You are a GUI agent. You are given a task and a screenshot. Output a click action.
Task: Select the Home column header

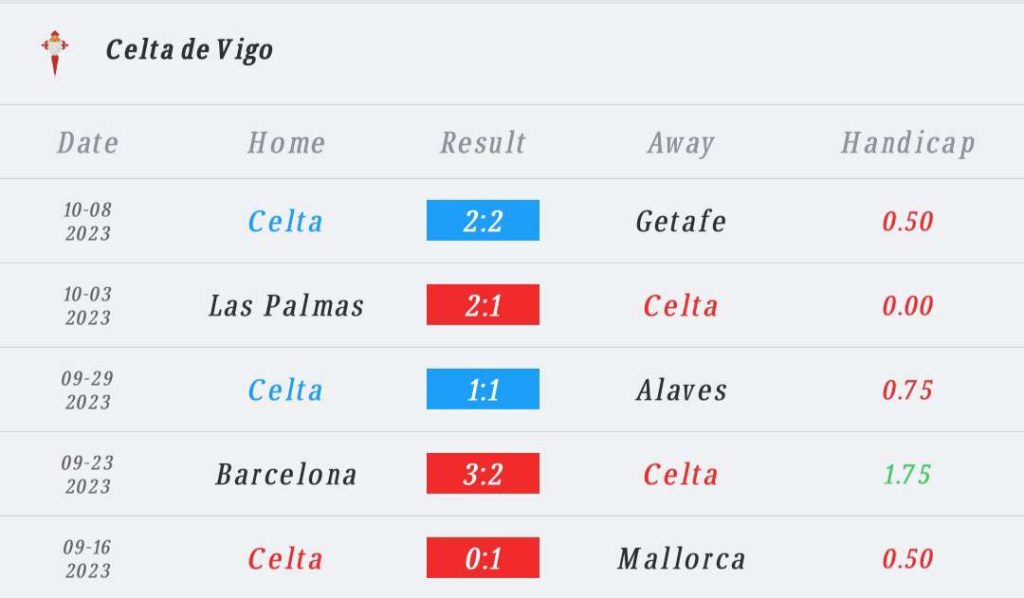[x=286, y=143]
